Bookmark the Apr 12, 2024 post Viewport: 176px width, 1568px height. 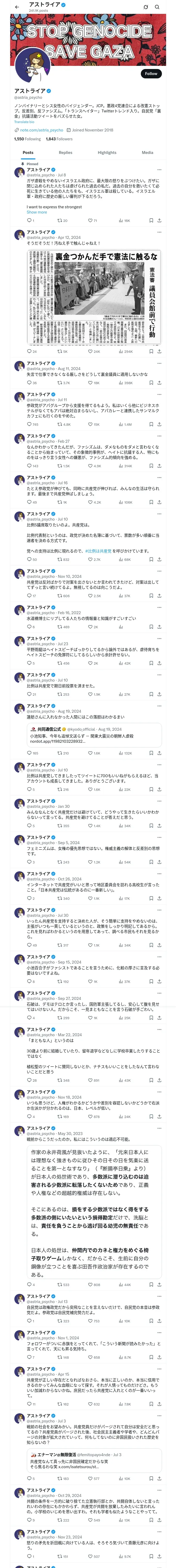click(151, 351)
